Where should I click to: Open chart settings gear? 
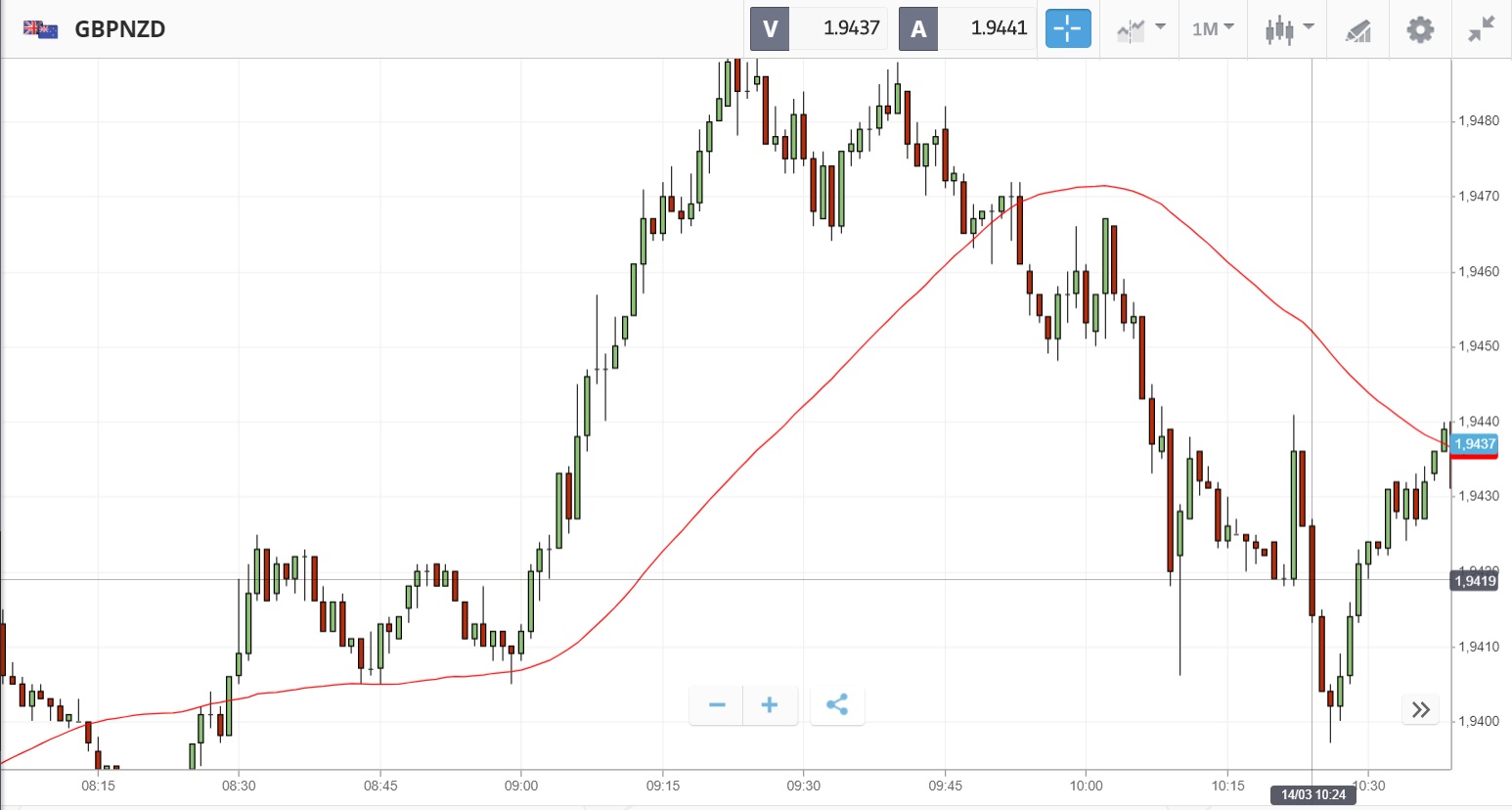point(1420,29)
